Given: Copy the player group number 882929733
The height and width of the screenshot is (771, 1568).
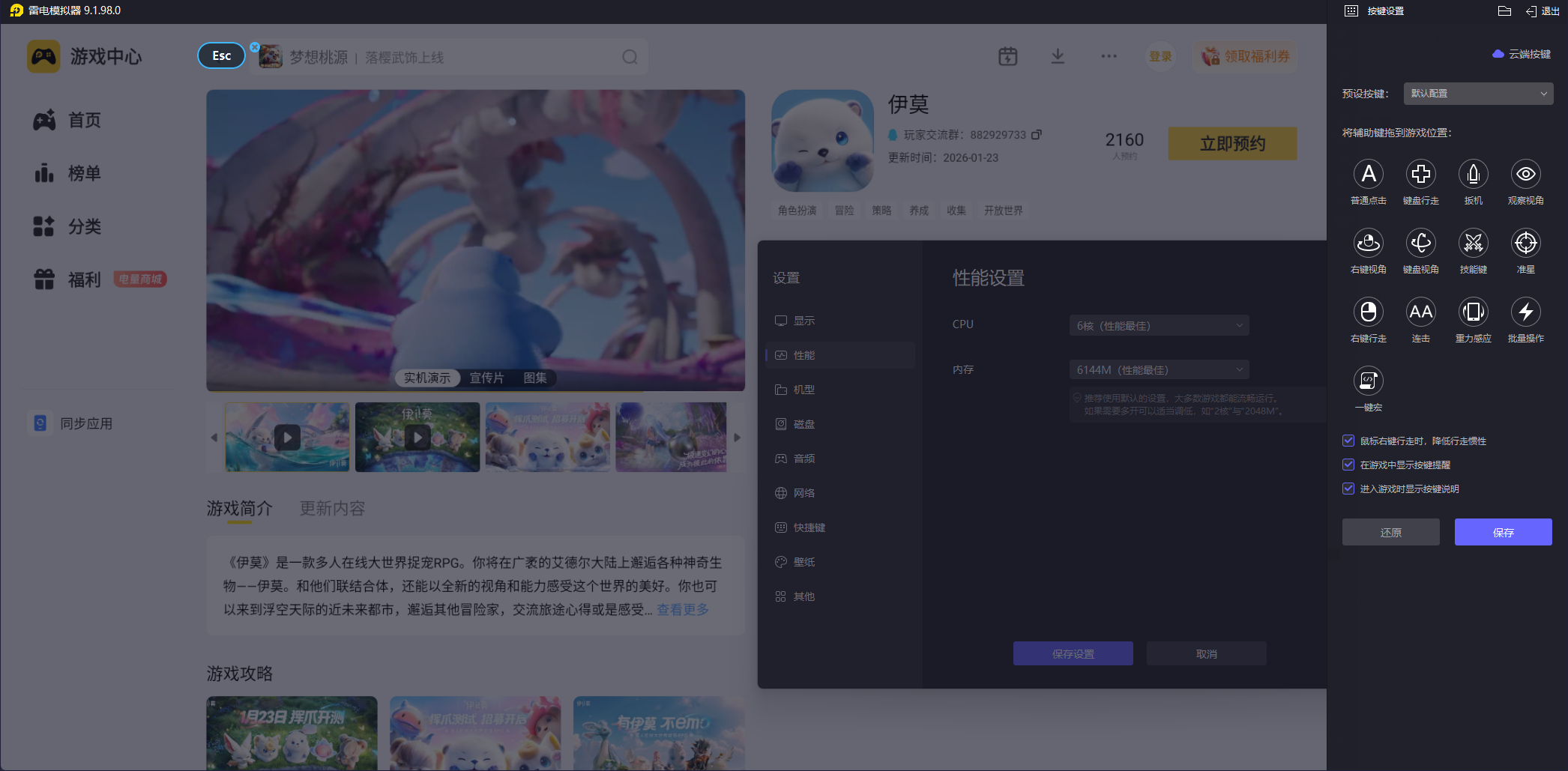Looking at the screenshot, I should (x=1037, y=135).
